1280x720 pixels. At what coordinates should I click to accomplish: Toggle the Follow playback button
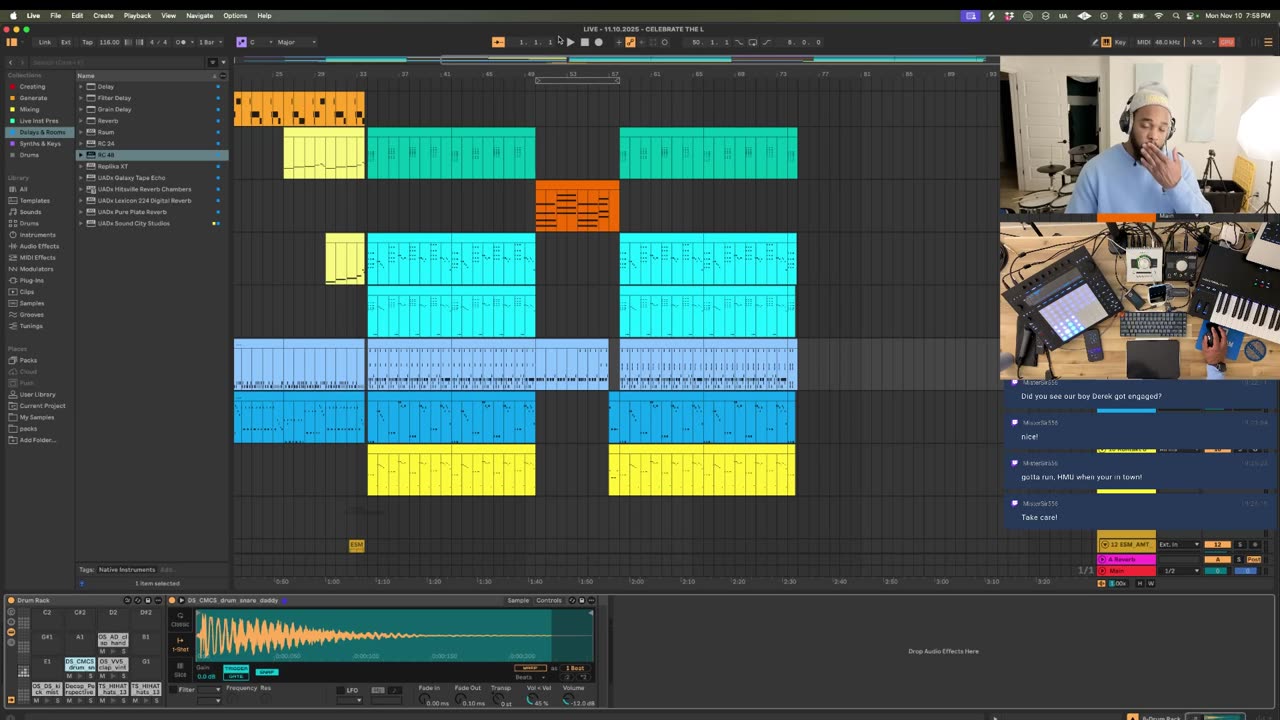498,42
